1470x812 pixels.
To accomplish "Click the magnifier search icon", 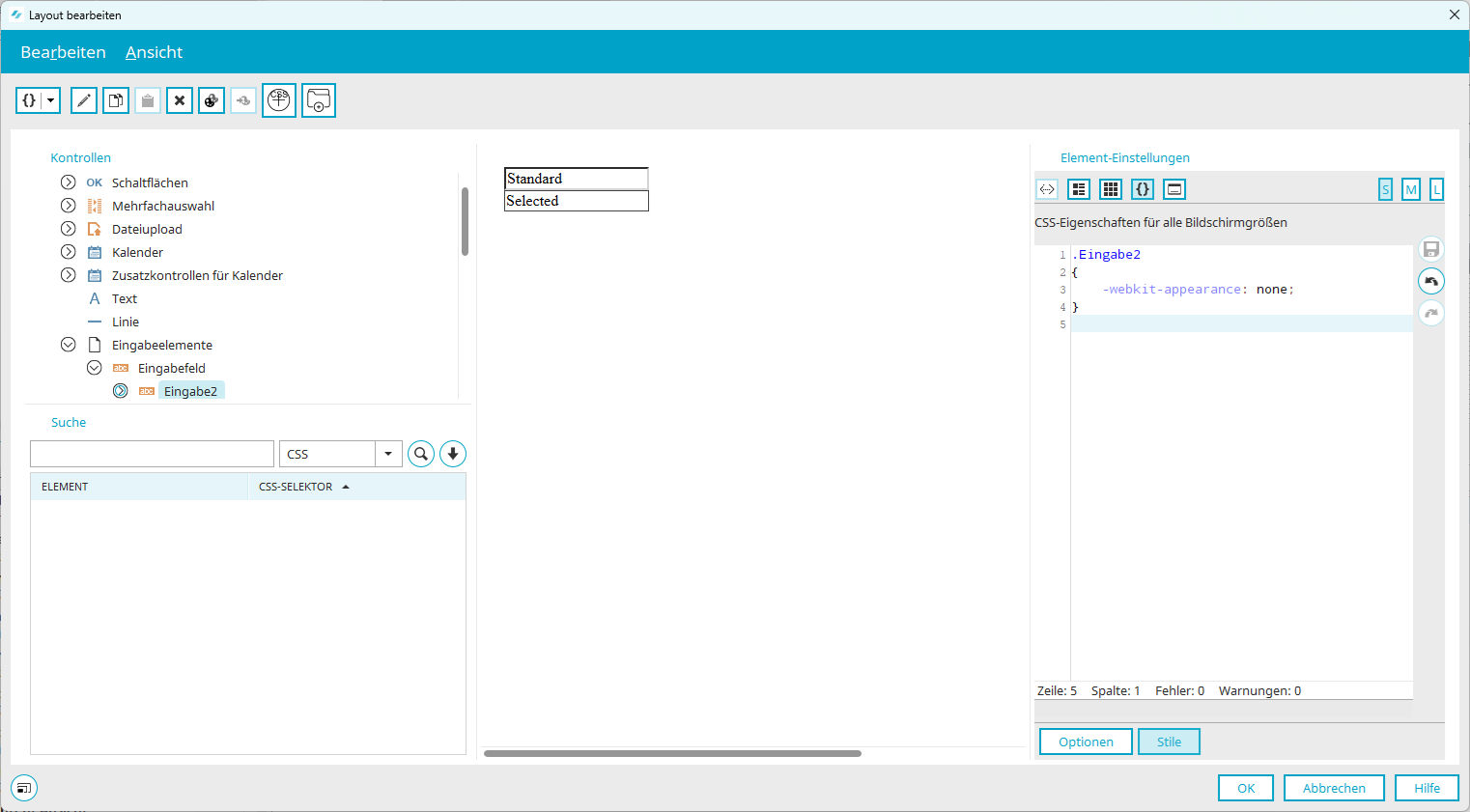I will click(x=421, y=454).
